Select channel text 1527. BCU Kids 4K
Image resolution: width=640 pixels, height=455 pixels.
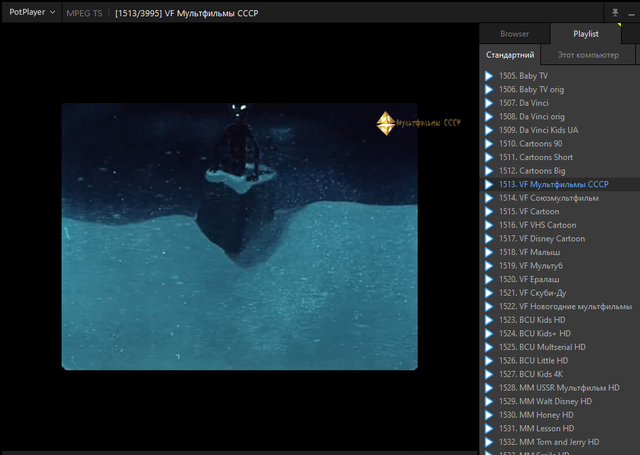(531, 374)
